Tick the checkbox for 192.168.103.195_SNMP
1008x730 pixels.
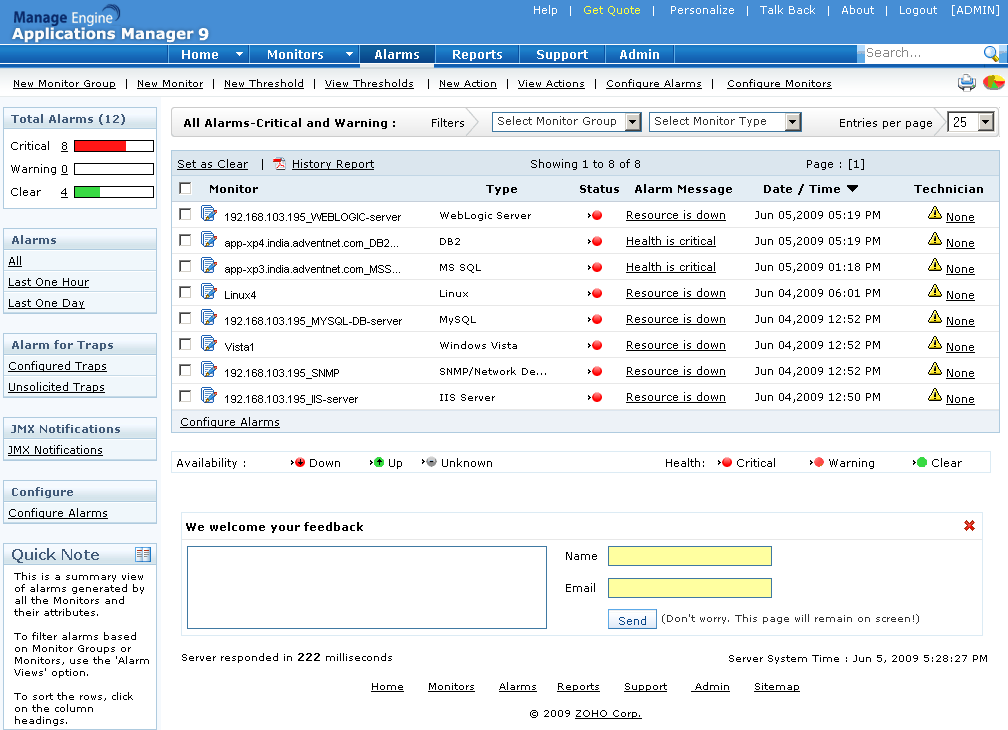pos(185,370)
